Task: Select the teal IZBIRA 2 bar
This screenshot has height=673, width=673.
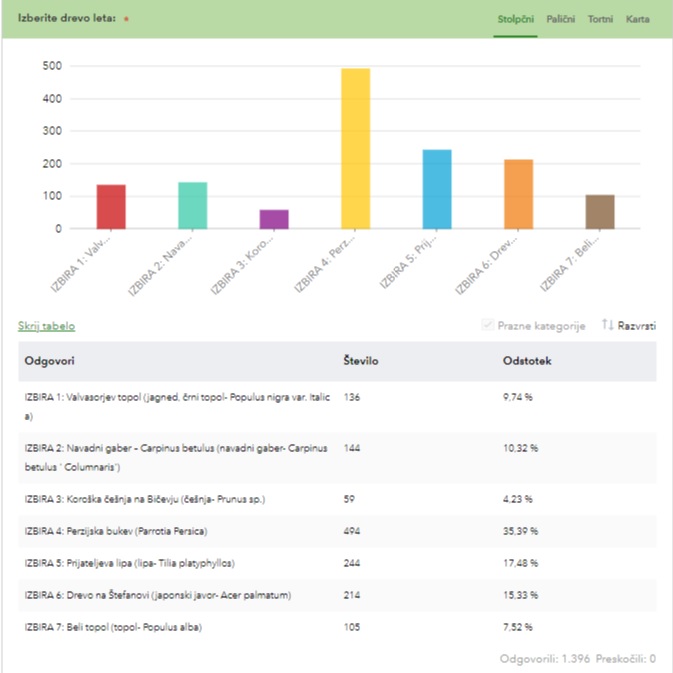Action: (192, 206)
